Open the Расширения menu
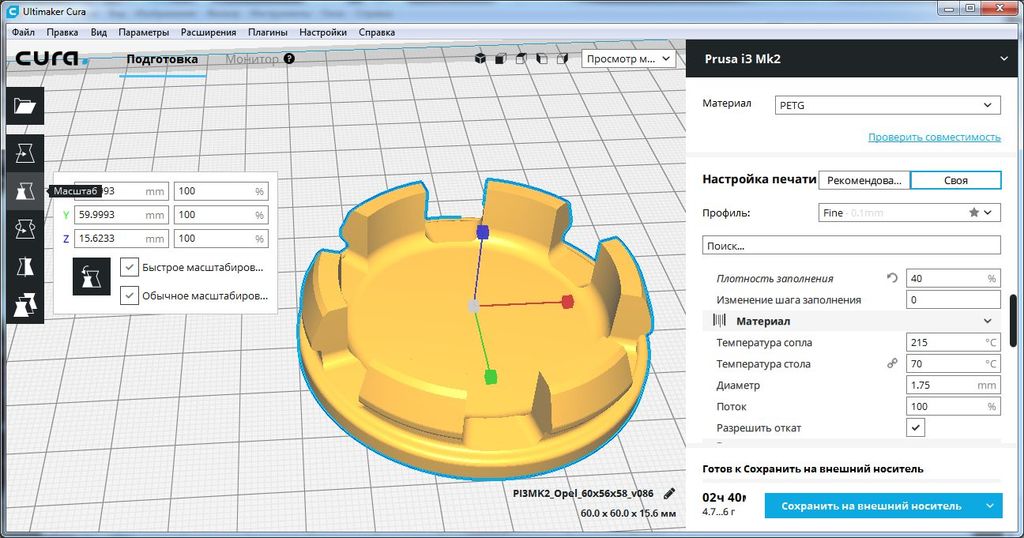Viewport: 1024px width, 538px height. (x=209, y=32)
